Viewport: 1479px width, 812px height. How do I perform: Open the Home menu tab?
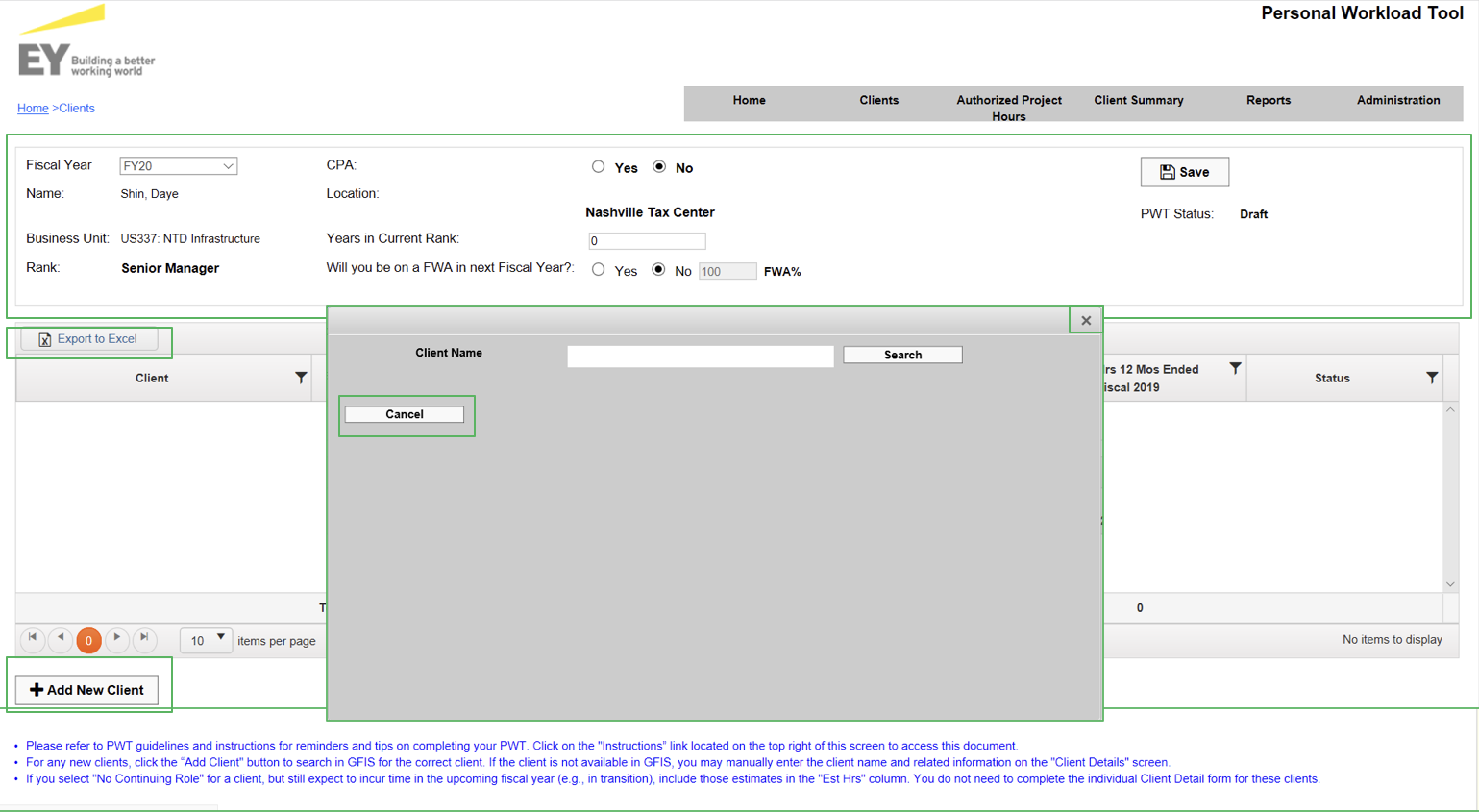click(x=749, y=100)
